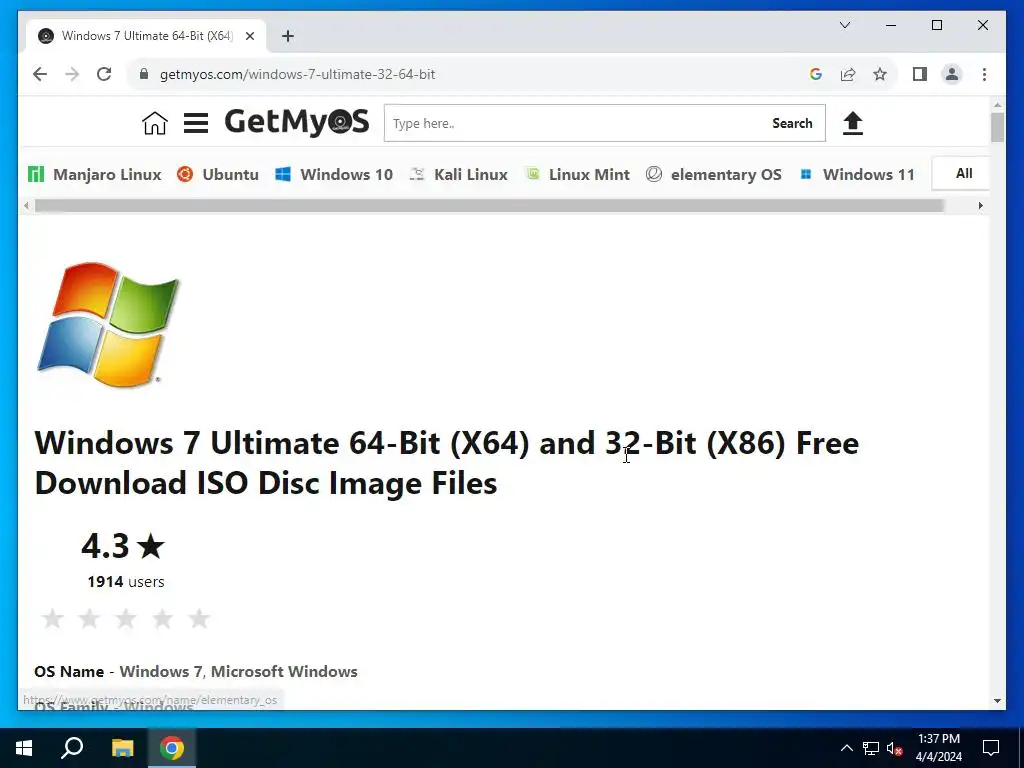Open the tab search dropdown

click(844, 25)
